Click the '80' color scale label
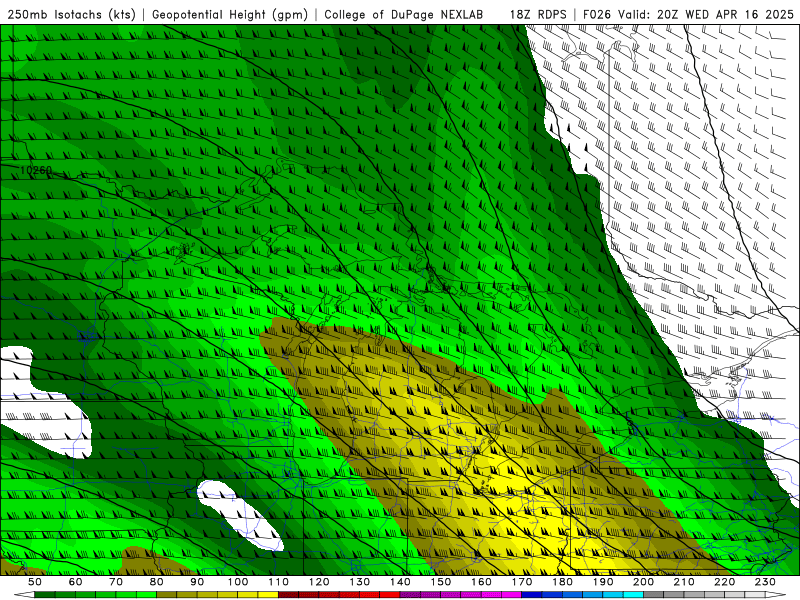The image size is (800, 600). (157, 582)
